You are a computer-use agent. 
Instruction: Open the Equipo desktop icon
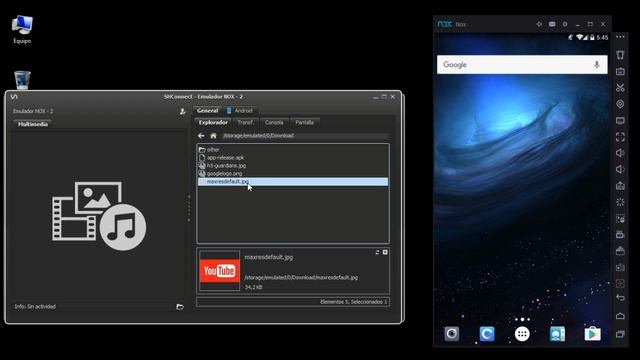[22, 29]
